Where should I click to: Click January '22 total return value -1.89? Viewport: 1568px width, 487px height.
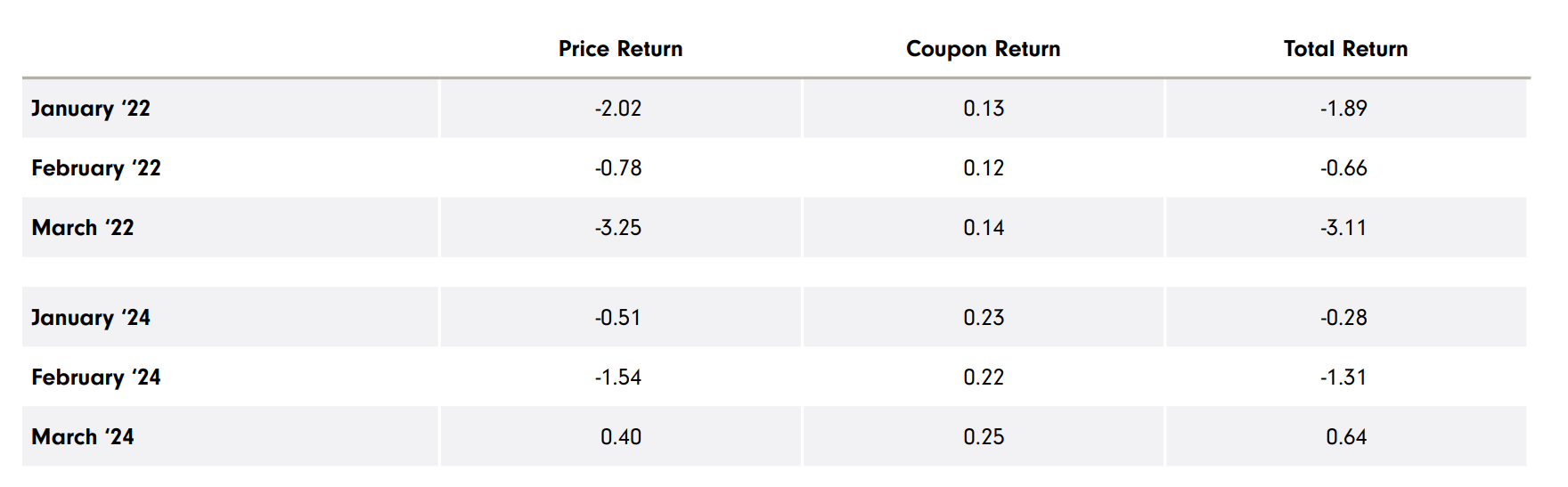pos(1343,109)
